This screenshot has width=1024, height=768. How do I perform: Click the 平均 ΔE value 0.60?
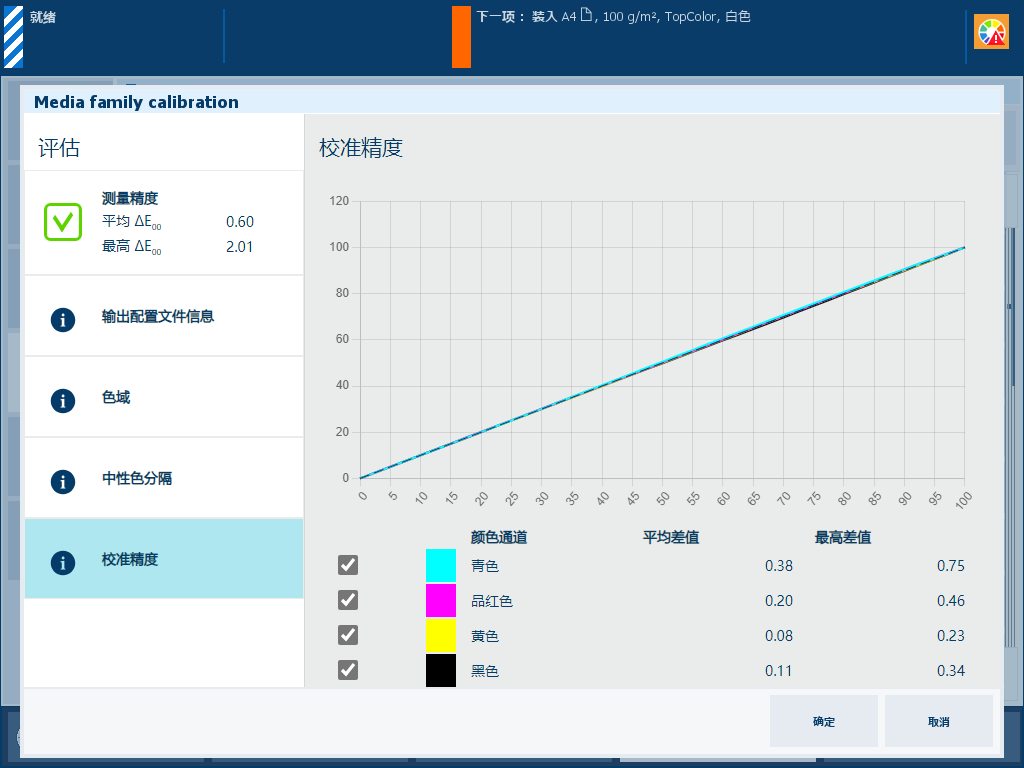point(240,222)
